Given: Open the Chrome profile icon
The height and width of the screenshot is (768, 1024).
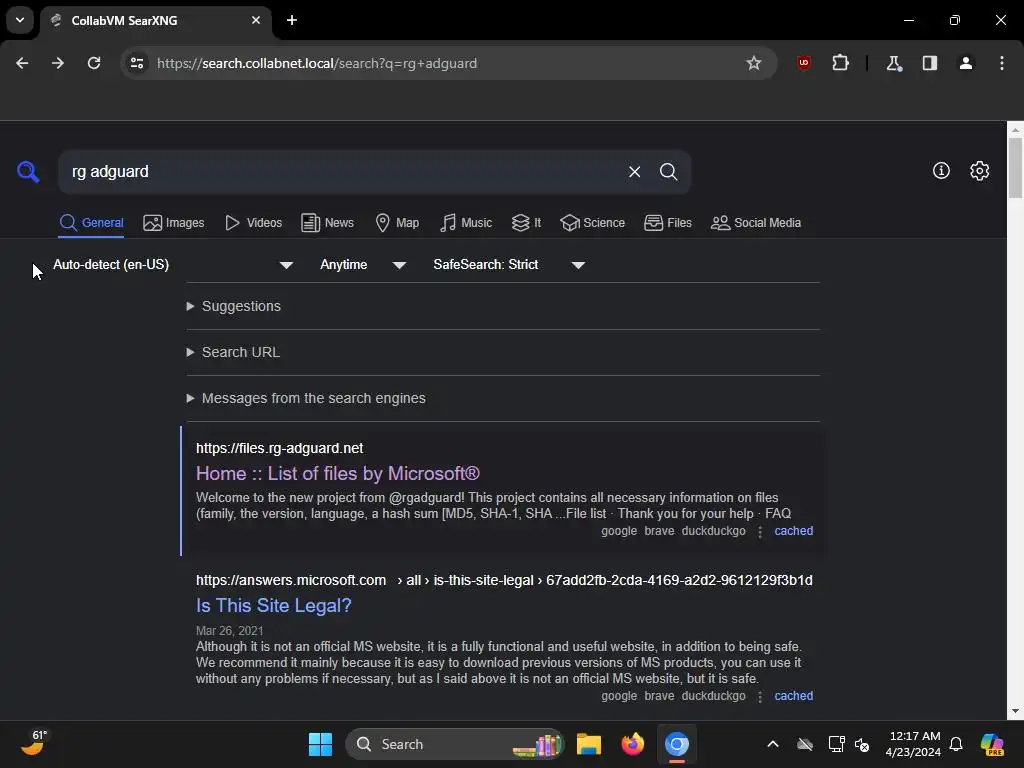Looking at the screenshot, I should coord(966,63).
